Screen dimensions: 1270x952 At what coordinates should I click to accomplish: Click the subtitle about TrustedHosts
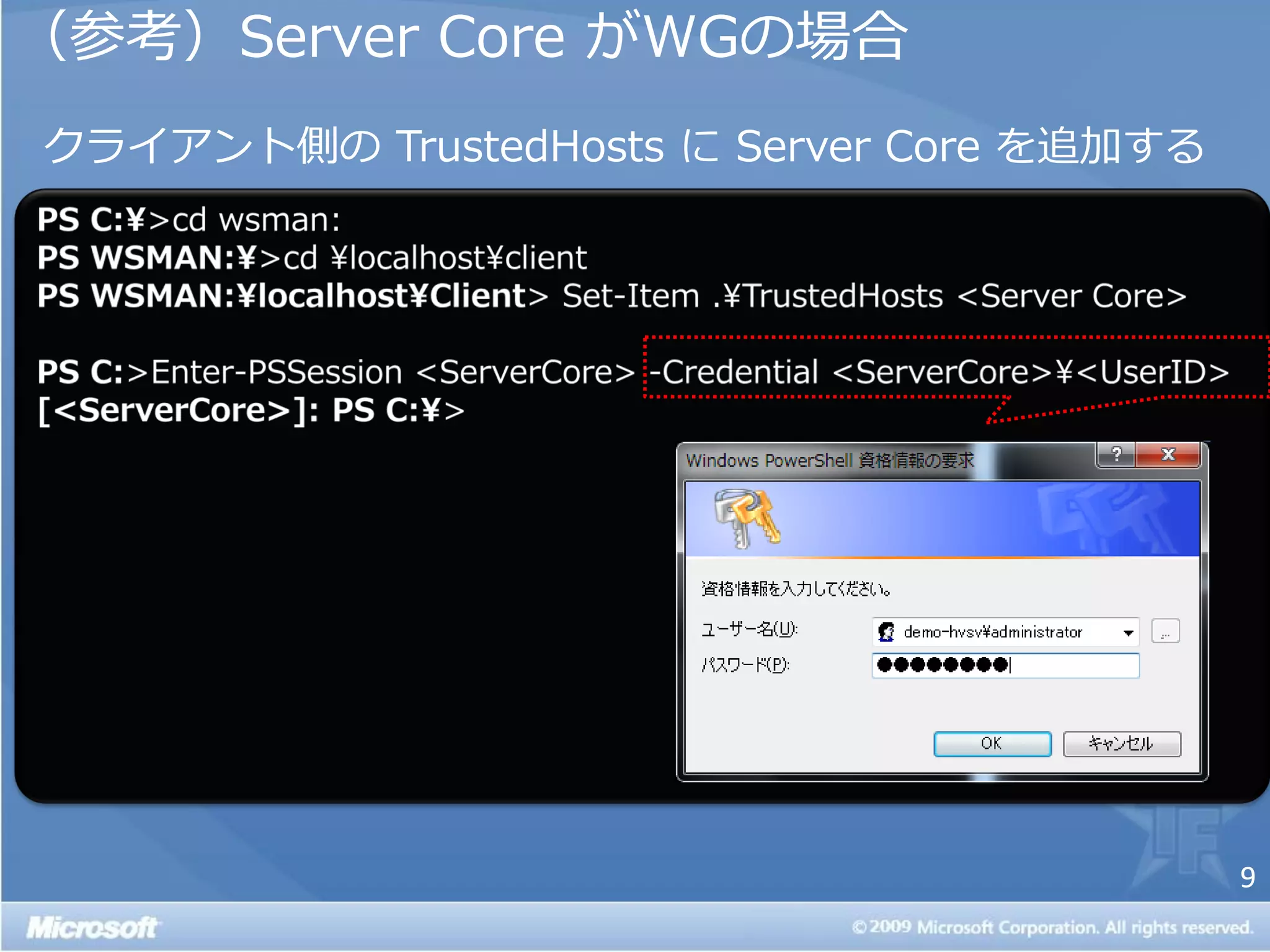pyautogui.click(x=624, y=146)
